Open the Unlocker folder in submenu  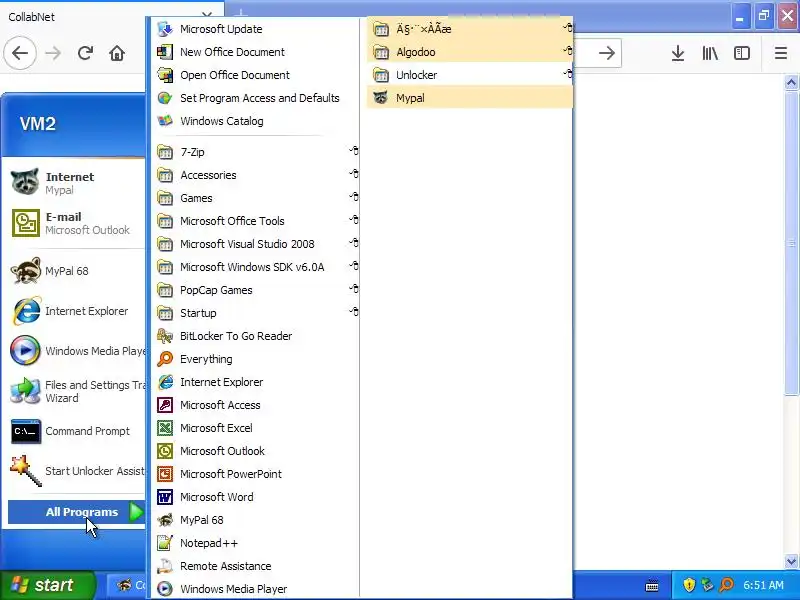(x=469, y=75)
